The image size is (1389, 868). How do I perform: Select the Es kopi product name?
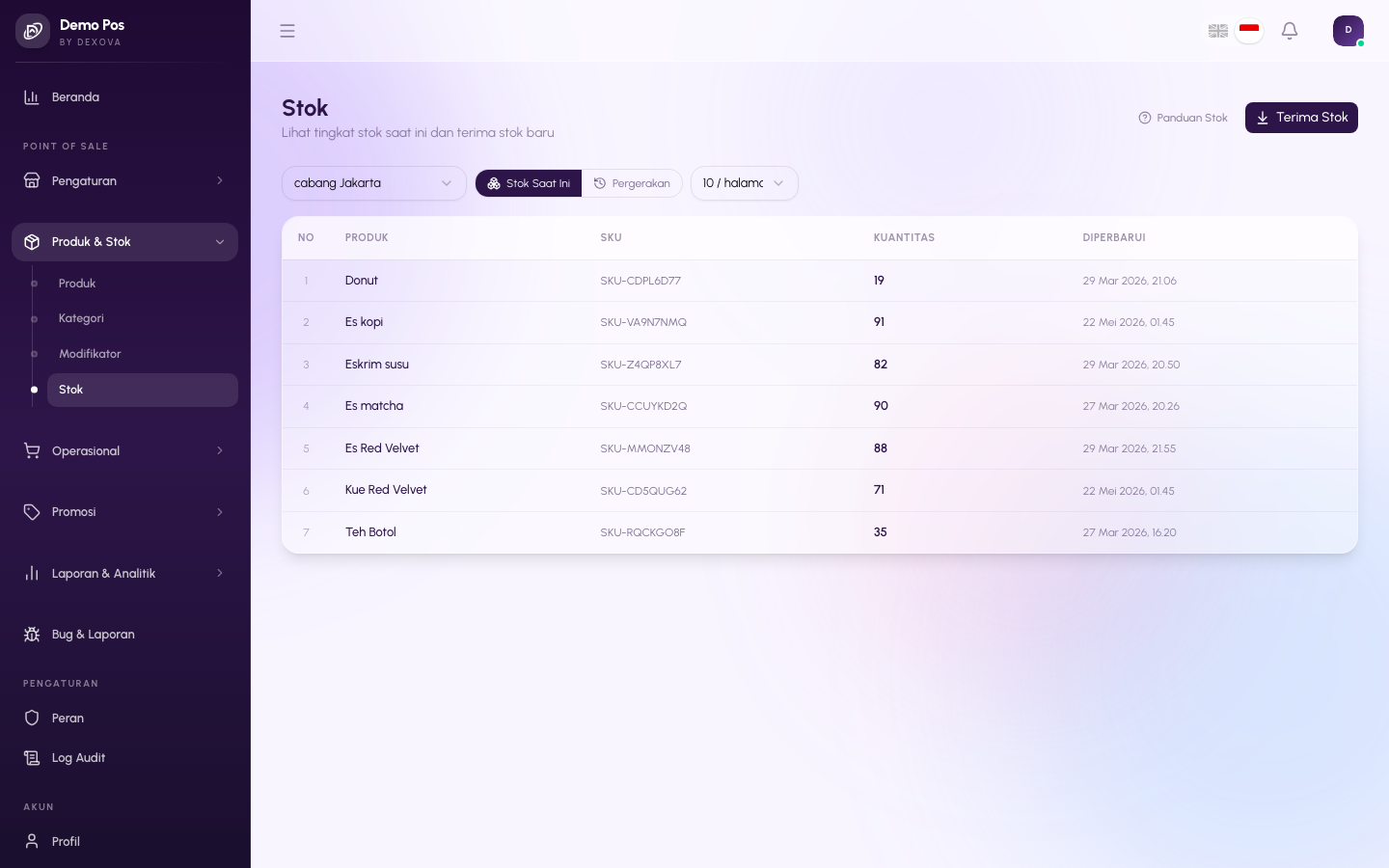(365, 322)
